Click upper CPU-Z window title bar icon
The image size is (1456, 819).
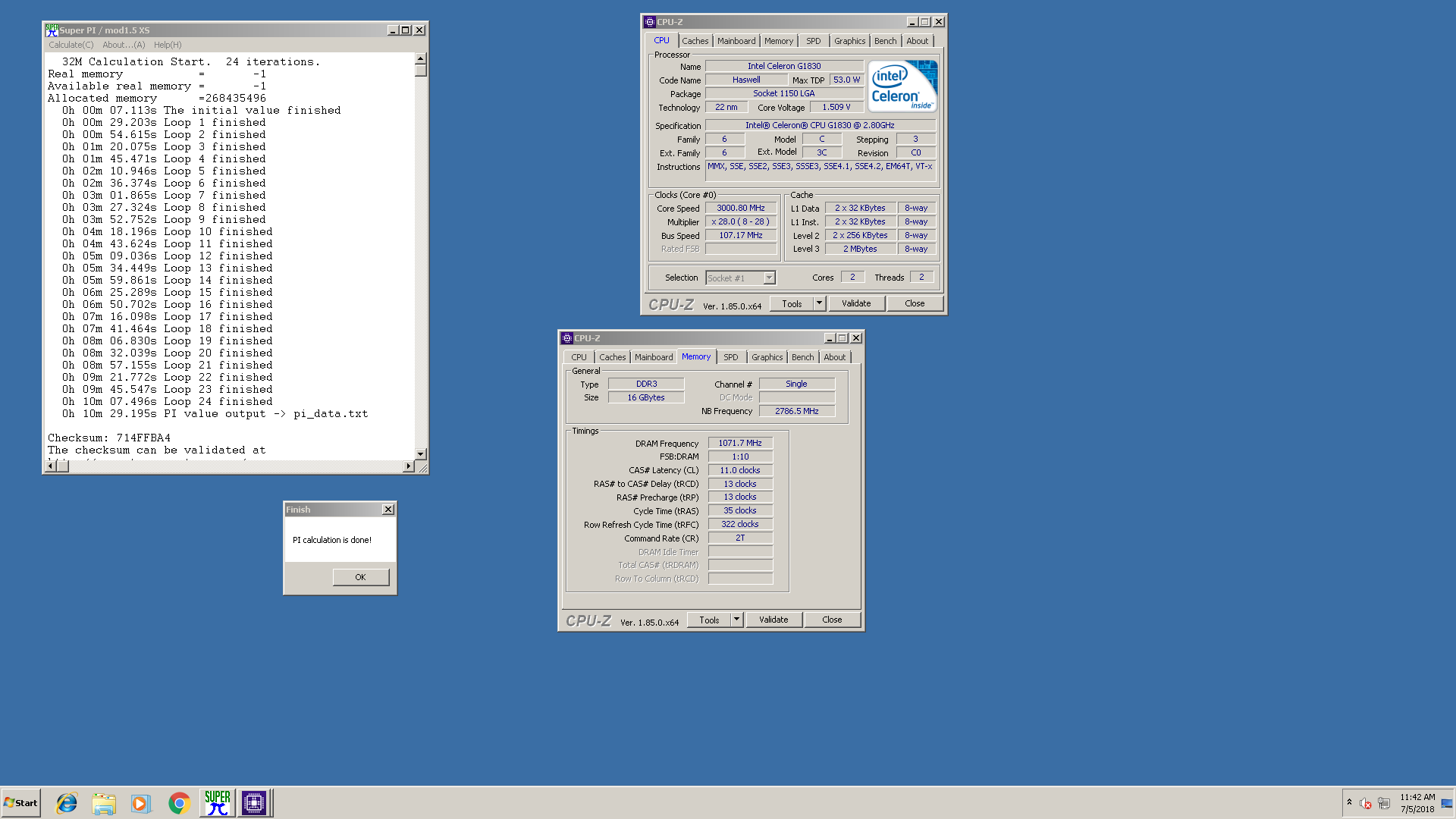(649, 22)
